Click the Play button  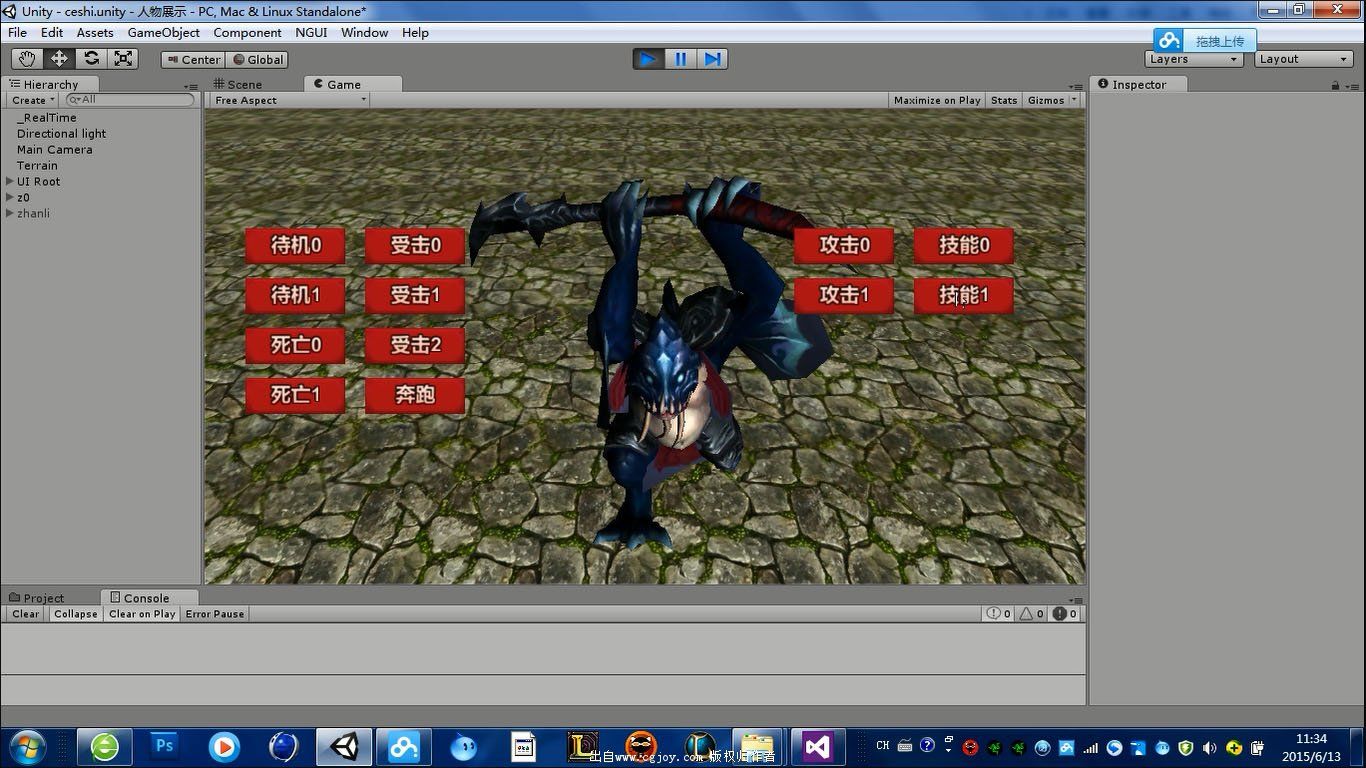pyautogui.click(x=648, y=59)
